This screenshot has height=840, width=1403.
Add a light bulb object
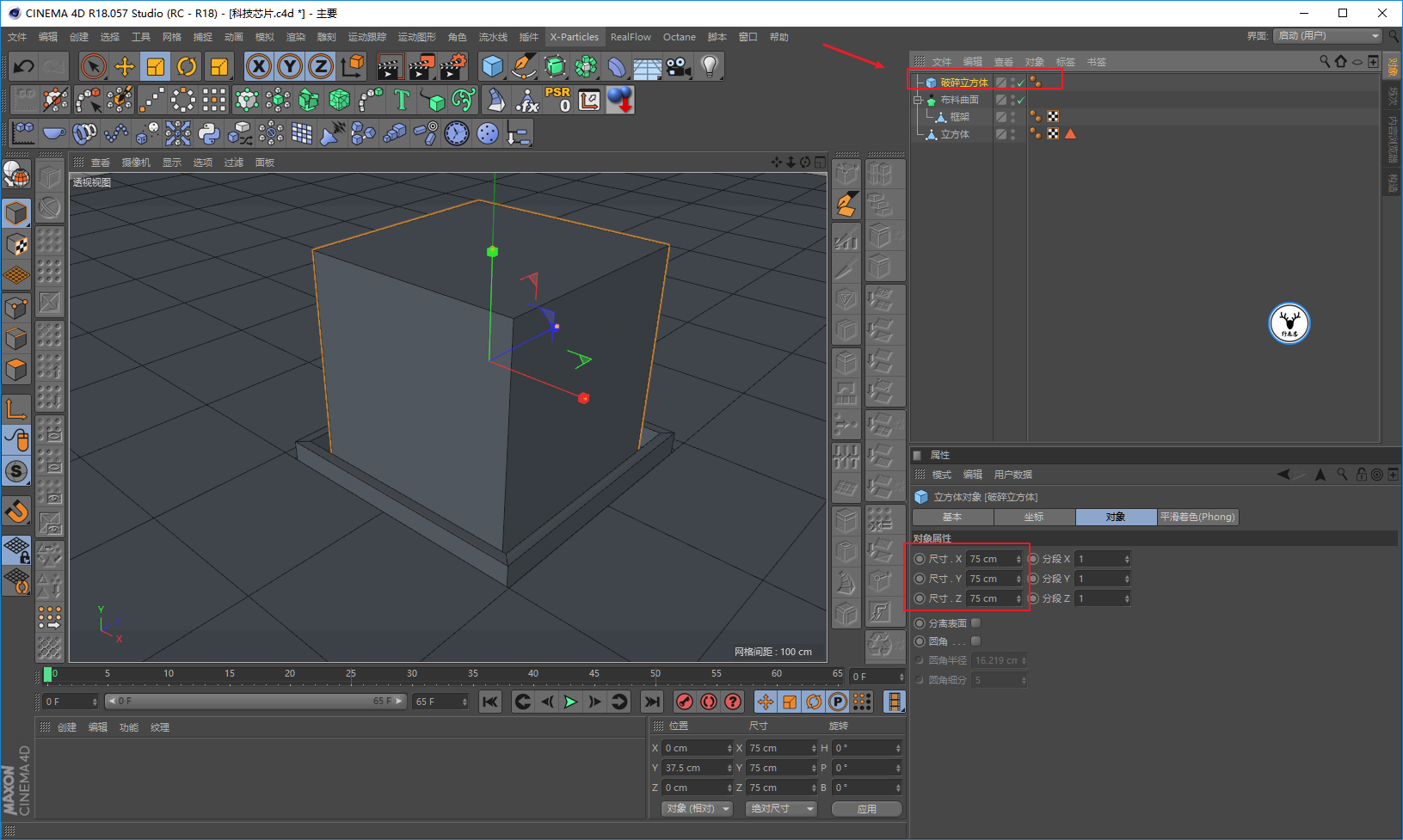[x=710, y=66]
